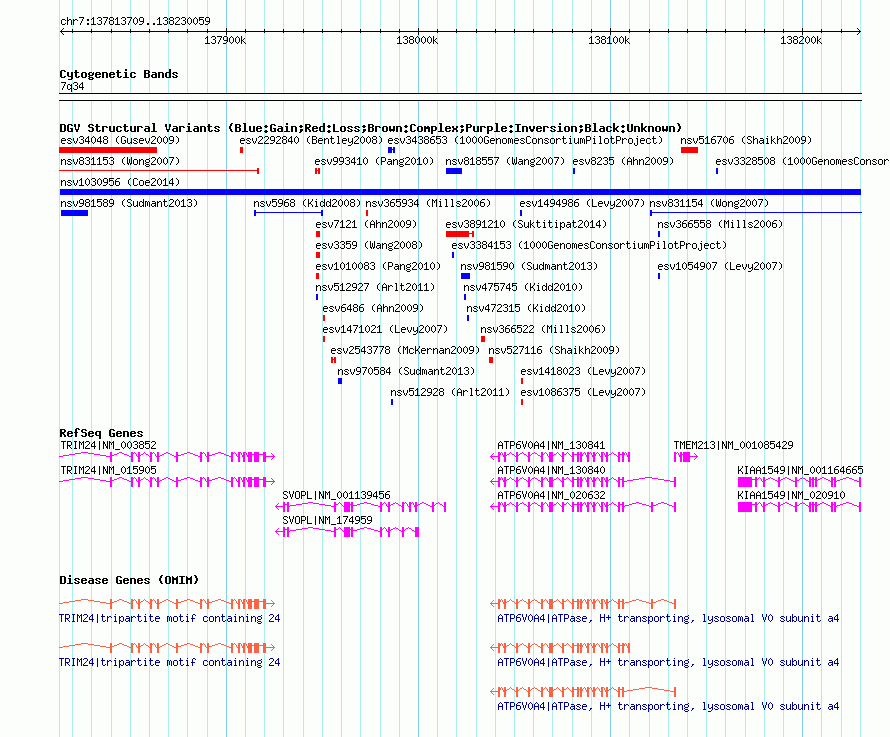This screenshot has width=890, height=737.
Task: Select esv7121 (Ahn2009) variant label
Action: 366,224
